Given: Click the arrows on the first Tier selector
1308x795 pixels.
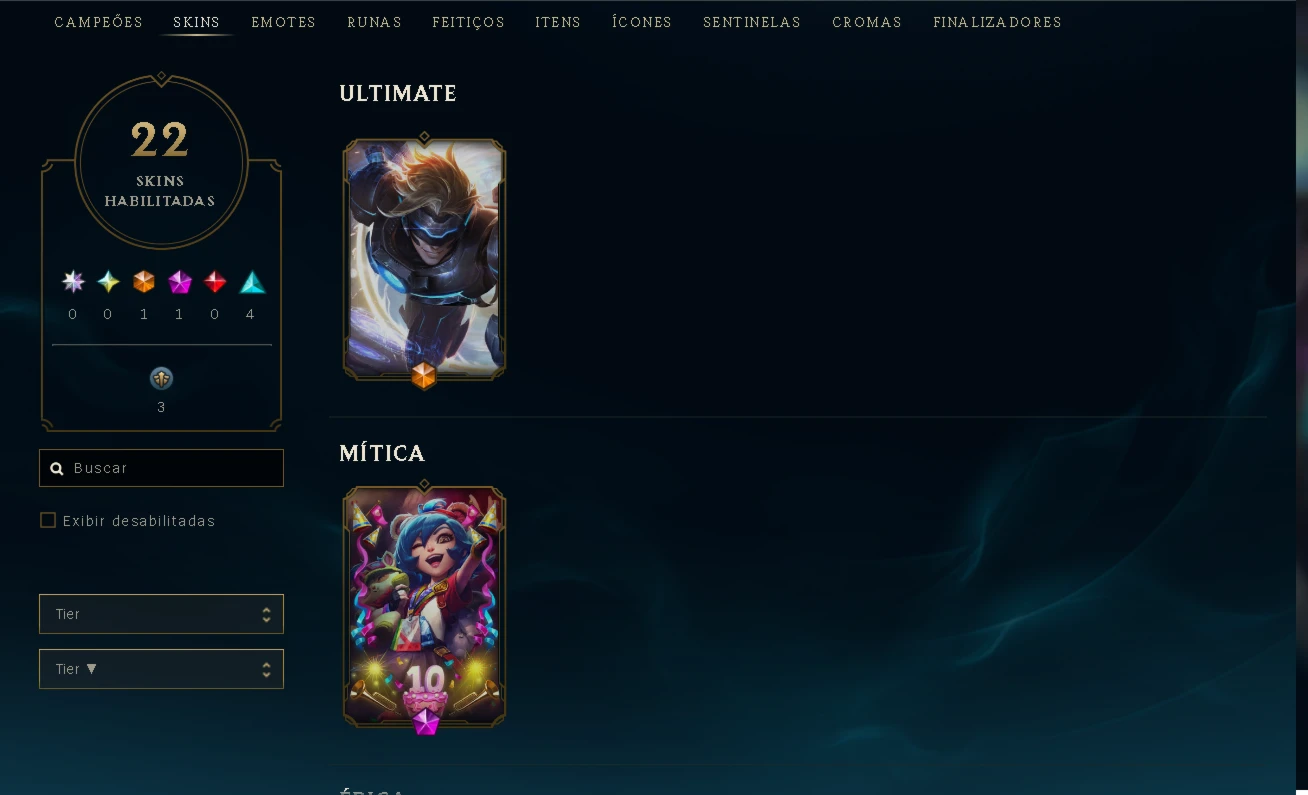Looking at the screenshot, I should [266, 614].
